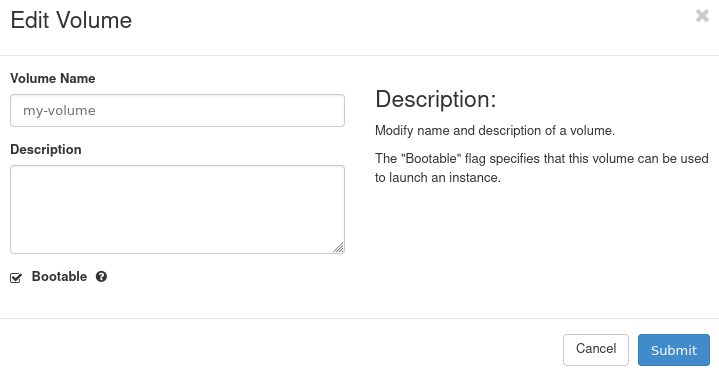Cancel editing the volume
Image resolution: width=719 pixels, height=375 pixels.
click(x=596, y=349)
